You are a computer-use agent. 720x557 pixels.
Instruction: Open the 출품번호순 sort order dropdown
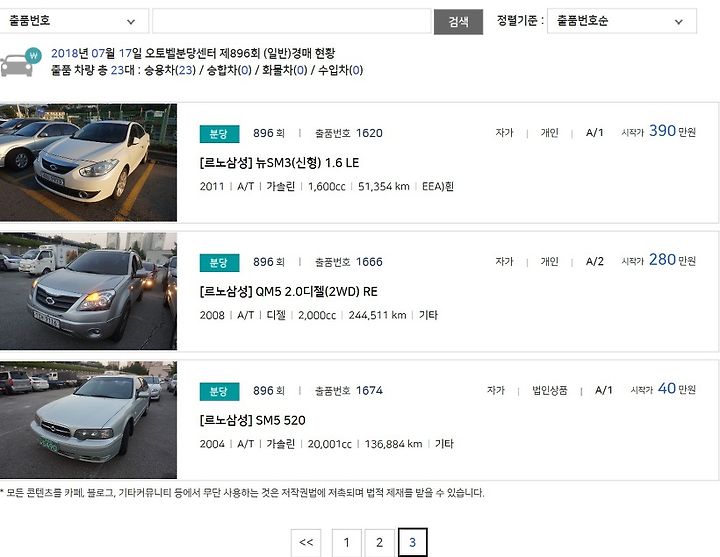point(622,21)
